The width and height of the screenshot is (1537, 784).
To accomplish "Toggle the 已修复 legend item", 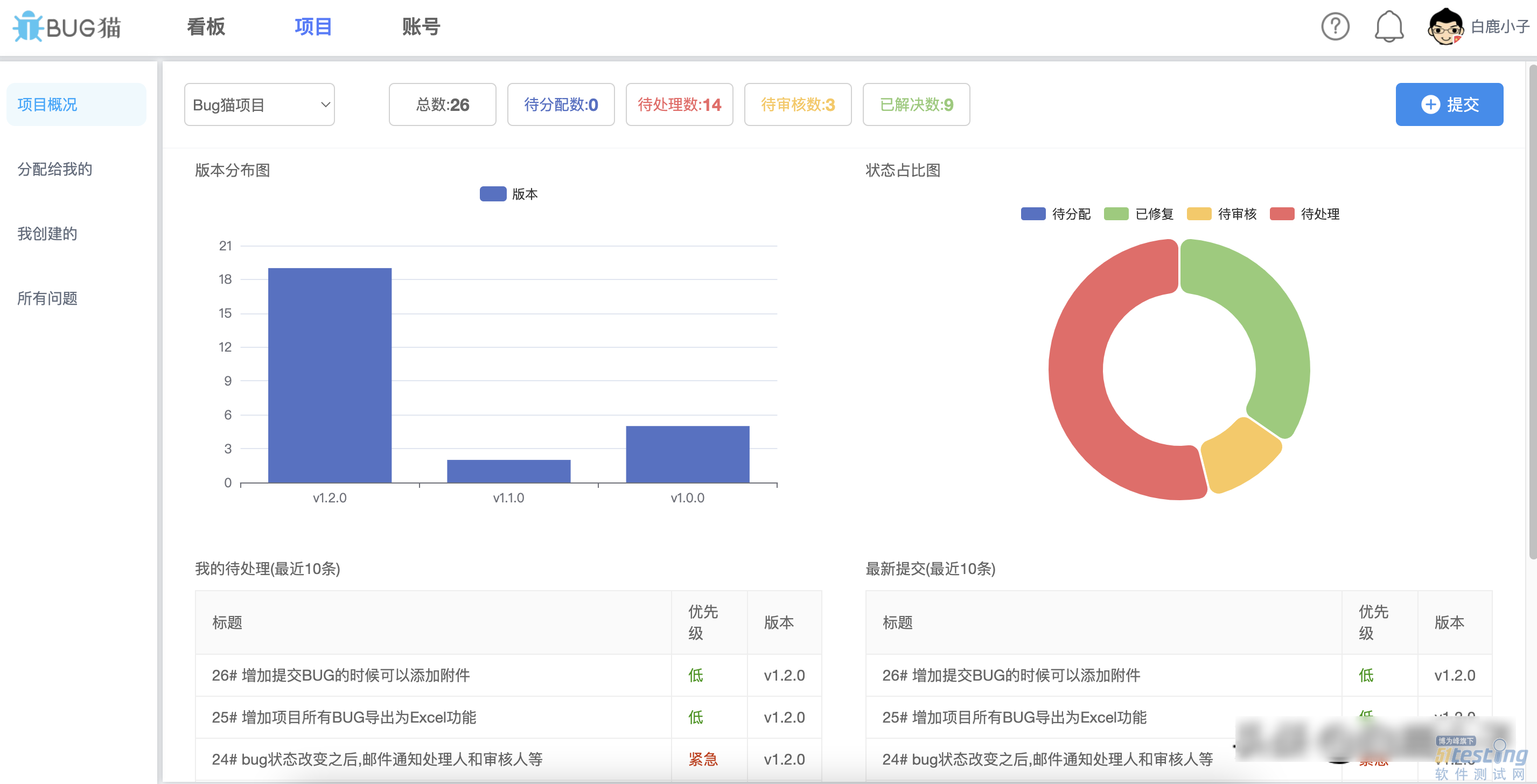I will click(x=1138, y=214).
